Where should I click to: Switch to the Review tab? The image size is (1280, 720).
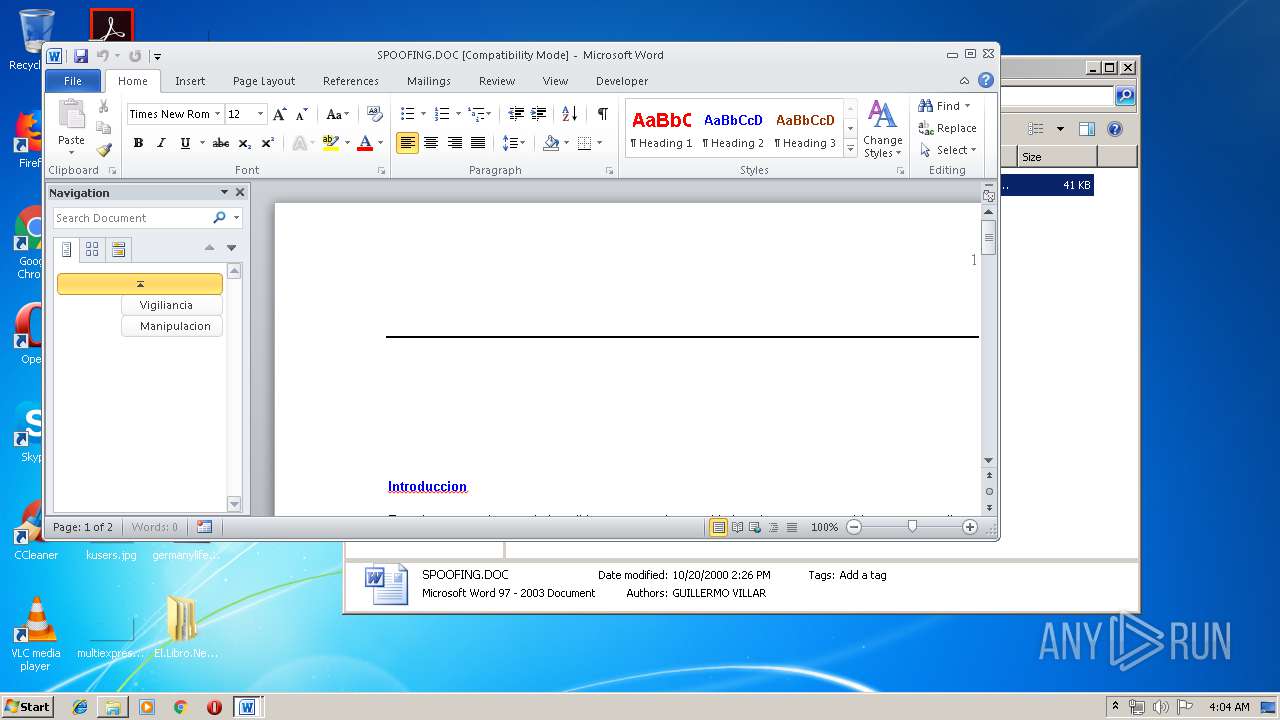click(x=497, y=81)
